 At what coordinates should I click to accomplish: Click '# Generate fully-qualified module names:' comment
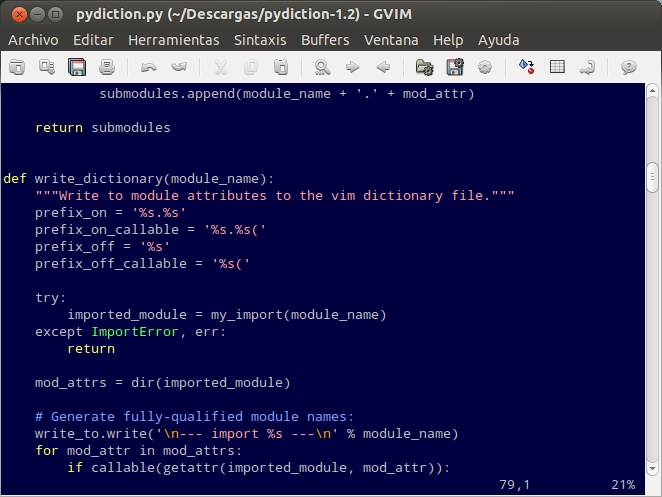(x=194, y=417)
